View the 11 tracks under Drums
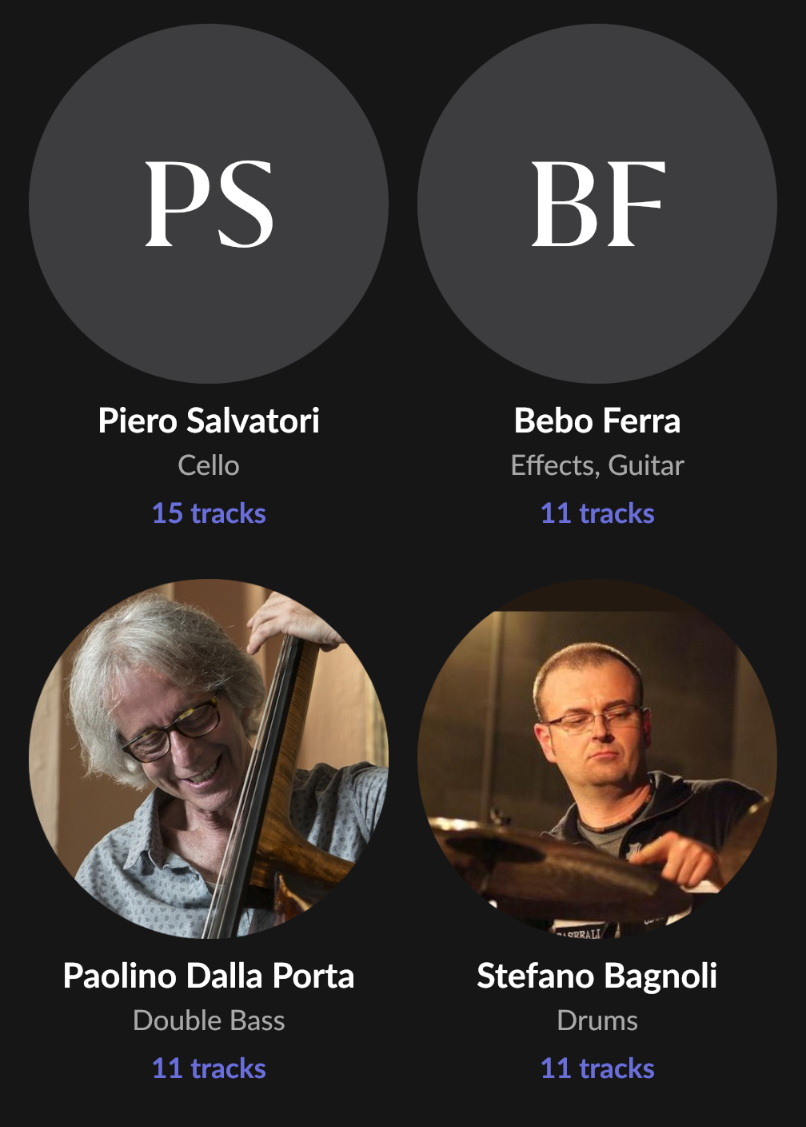This screenshot has width=806, height=1127. click(597, 1068)
